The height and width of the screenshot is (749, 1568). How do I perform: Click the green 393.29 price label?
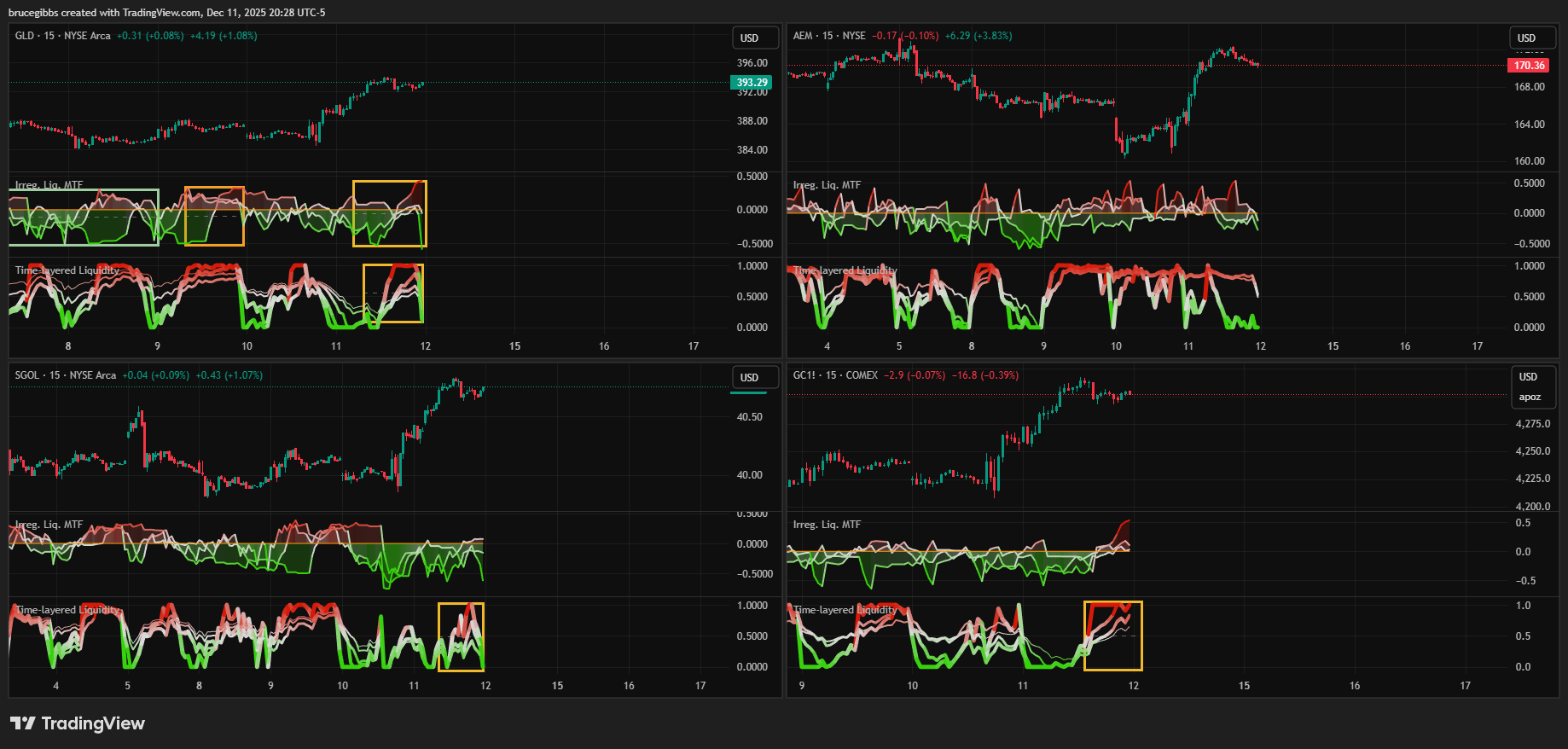click(751, 83)
